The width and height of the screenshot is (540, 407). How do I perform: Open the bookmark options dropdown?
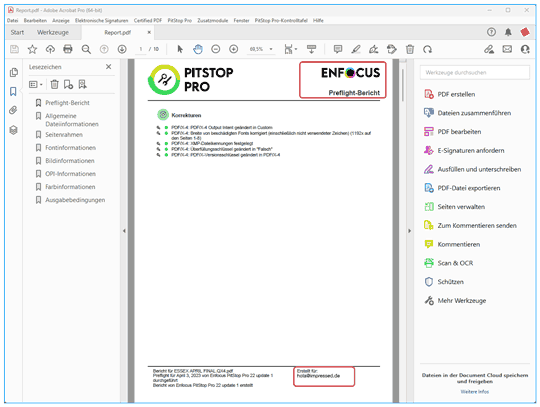point(36,84)
